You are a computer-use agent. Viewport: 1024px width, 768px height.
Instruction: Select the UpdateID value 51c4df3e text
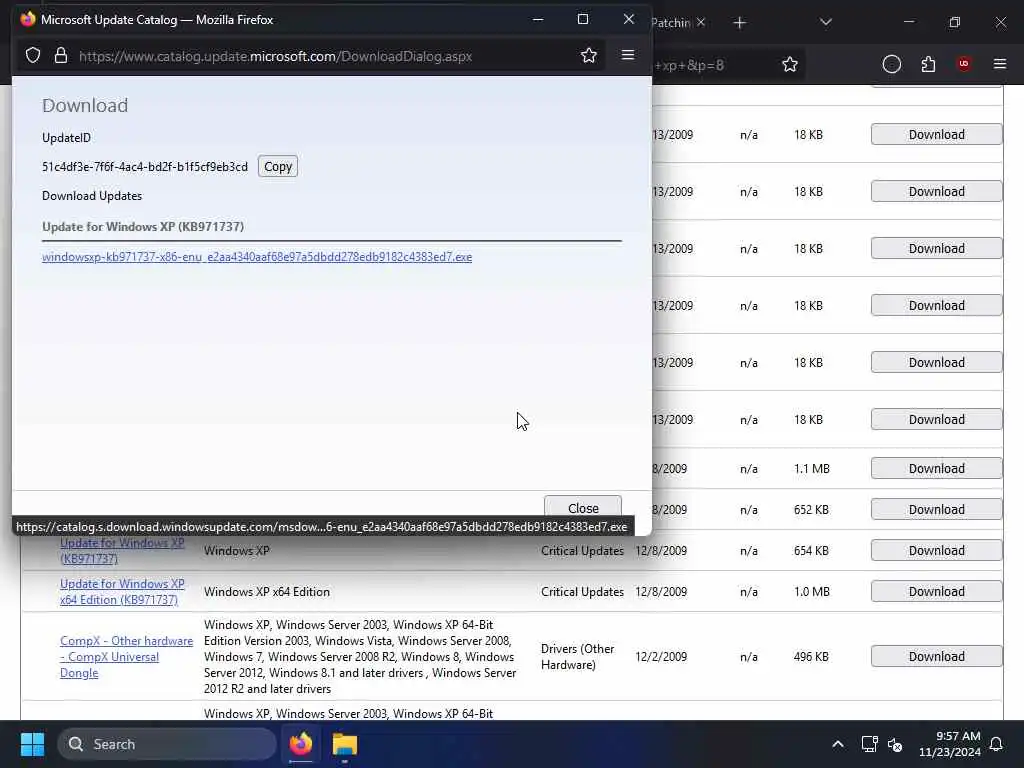144,167
